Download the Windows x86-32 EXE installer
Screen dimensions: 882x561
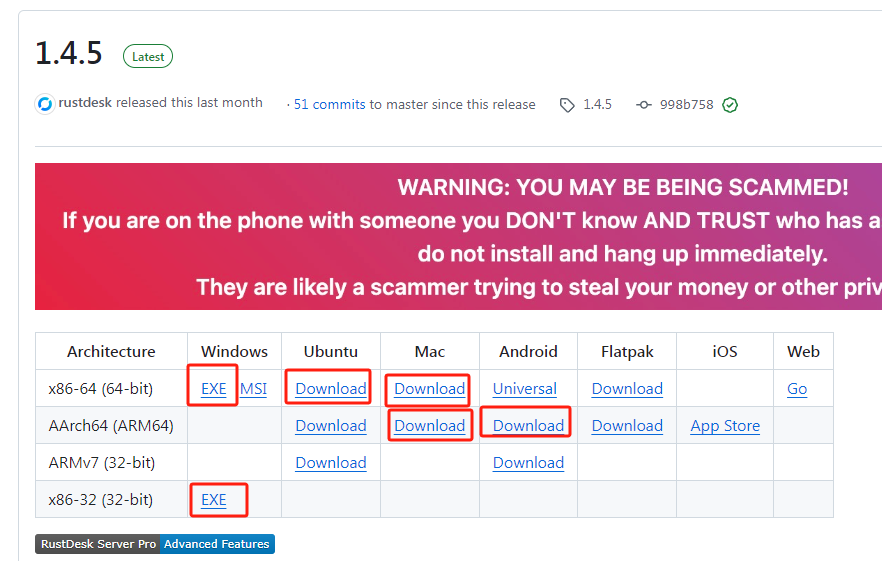click(214, 500)
